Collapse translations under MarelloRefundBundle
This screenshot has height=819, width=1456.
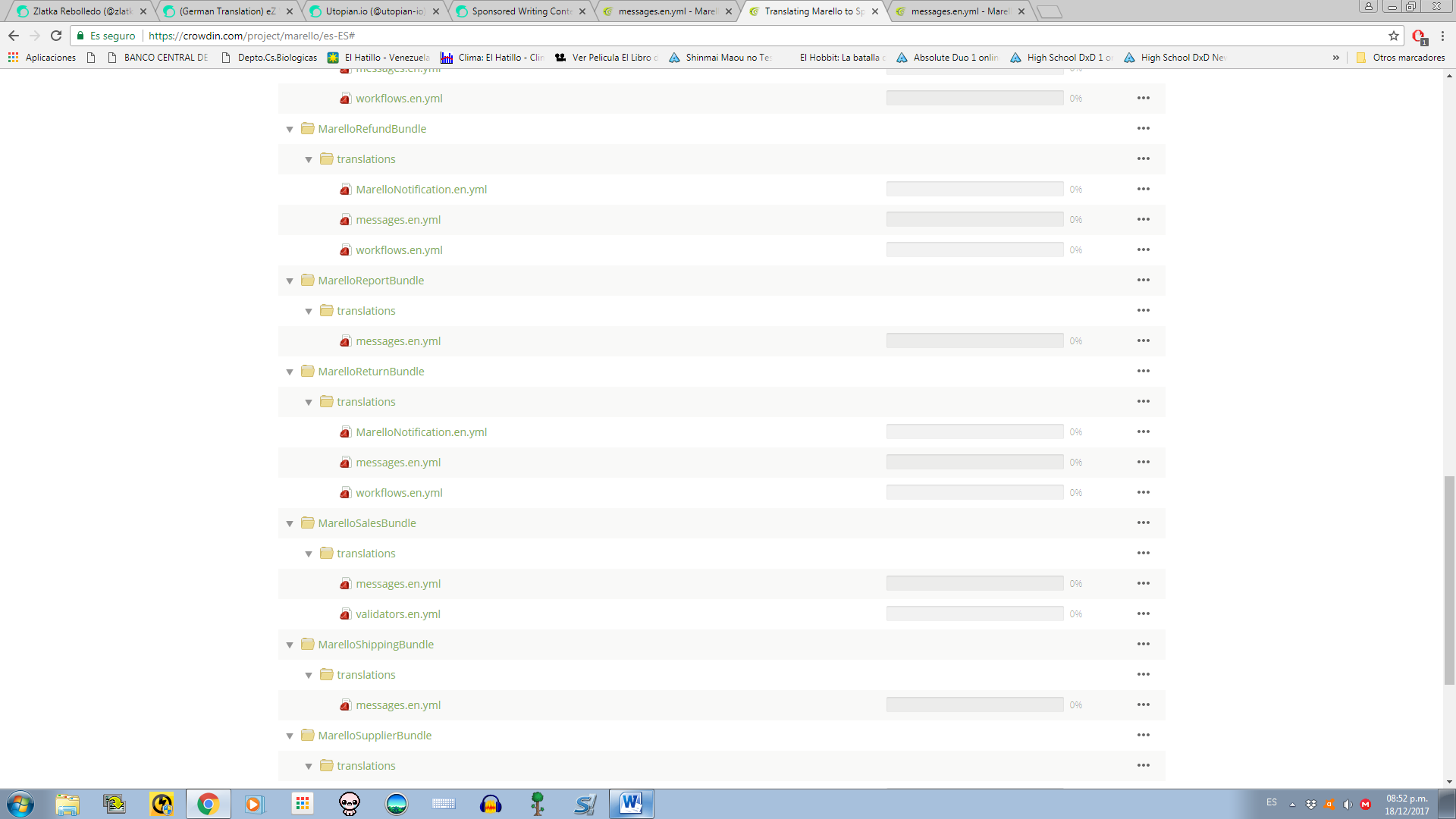[x=309, y=160]
